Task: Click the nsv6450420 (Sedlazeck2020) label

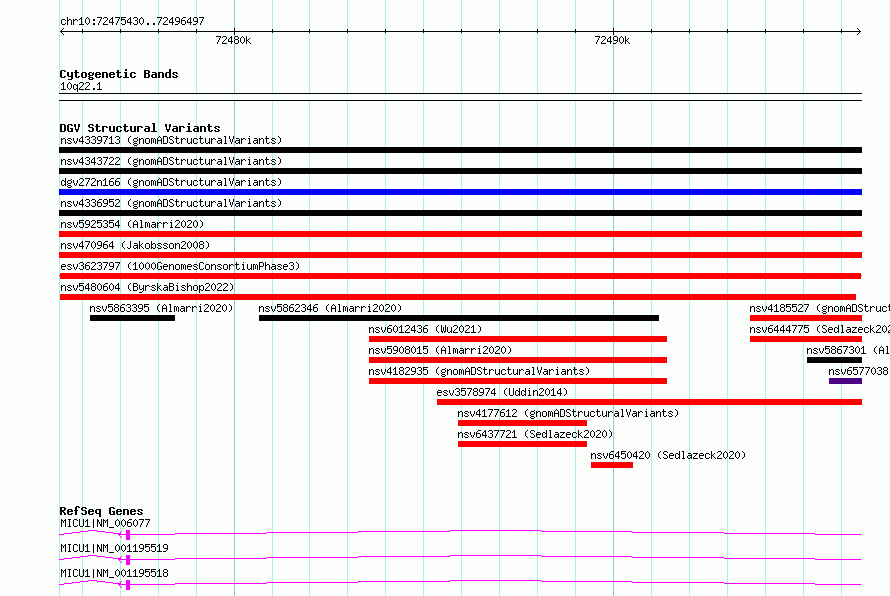Action: (668, 455)
